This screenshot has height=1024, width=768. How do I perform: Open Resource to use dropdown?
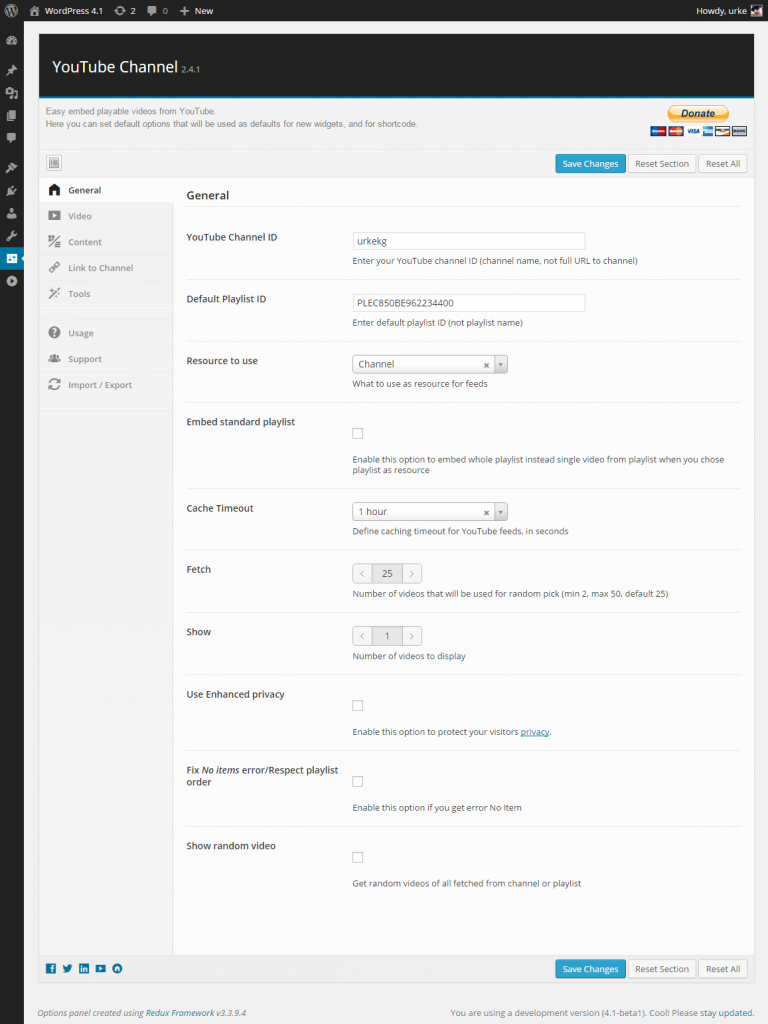coord(430,364)
